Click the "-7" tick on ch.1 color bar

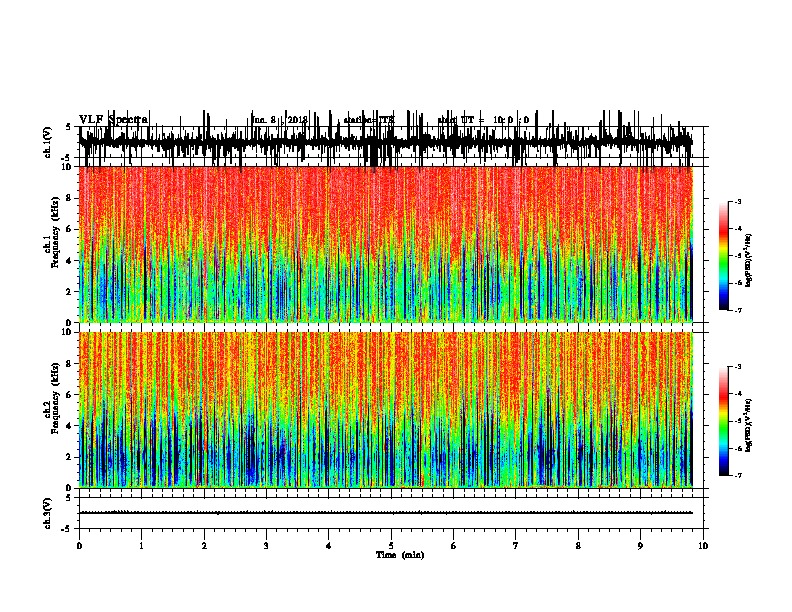click(x=737, y=310)
